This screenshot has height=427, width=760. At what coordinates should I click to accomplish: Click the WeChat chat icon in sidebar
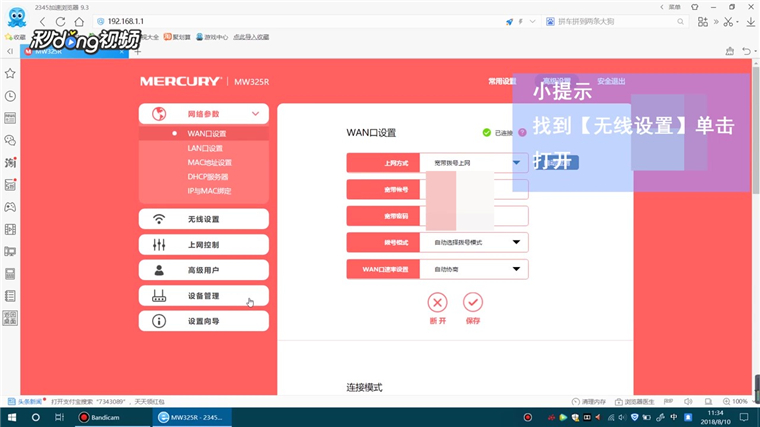click(x=10, y=141)
